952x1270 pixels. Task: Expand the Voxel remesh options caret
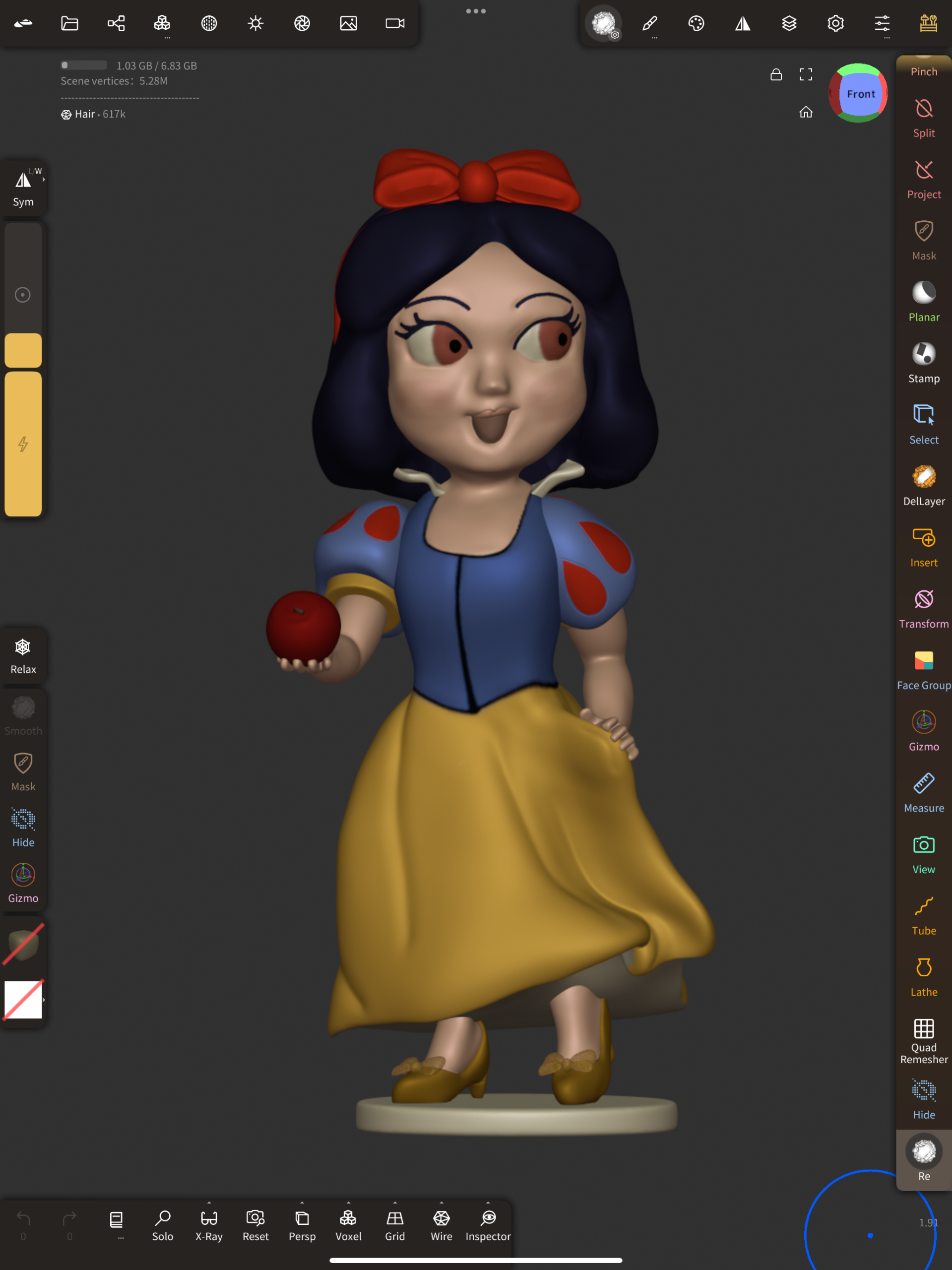coord(349,1202)
